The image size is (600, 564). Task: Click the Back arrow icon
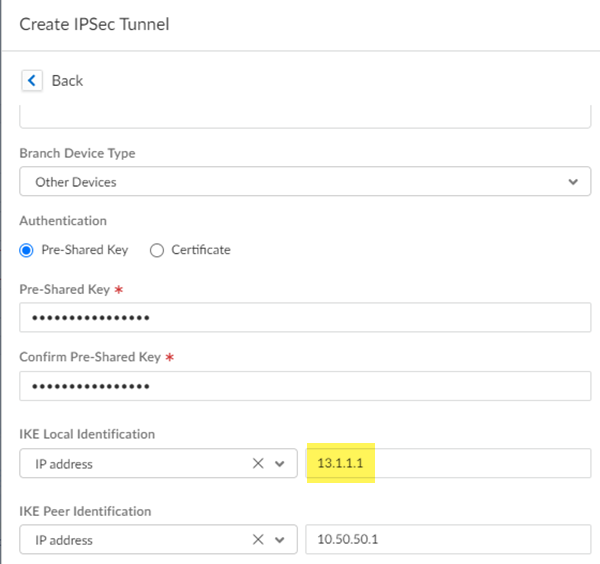(32, 80)
